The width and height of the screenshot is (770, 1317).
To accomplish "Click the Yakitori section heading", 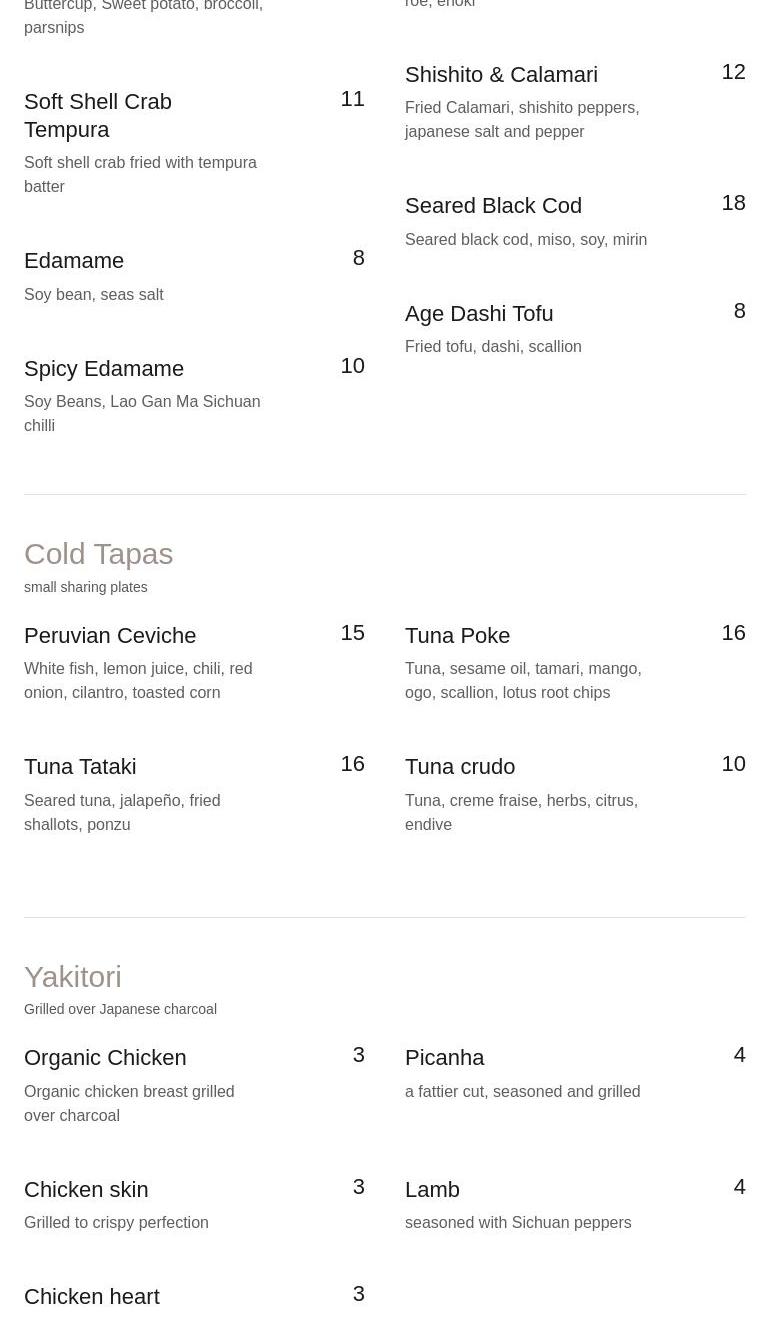I will point(73,977).
